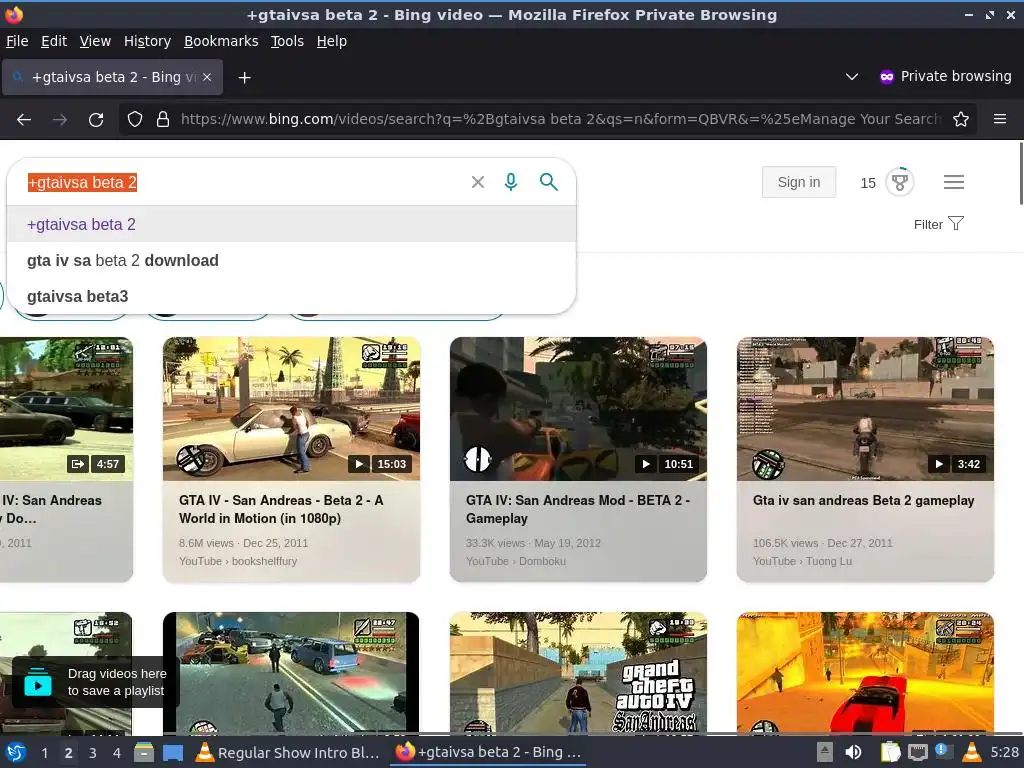This screenshot has height=768, width=1024.
Task: Open the File menu
Action: [x=17, y=41]
